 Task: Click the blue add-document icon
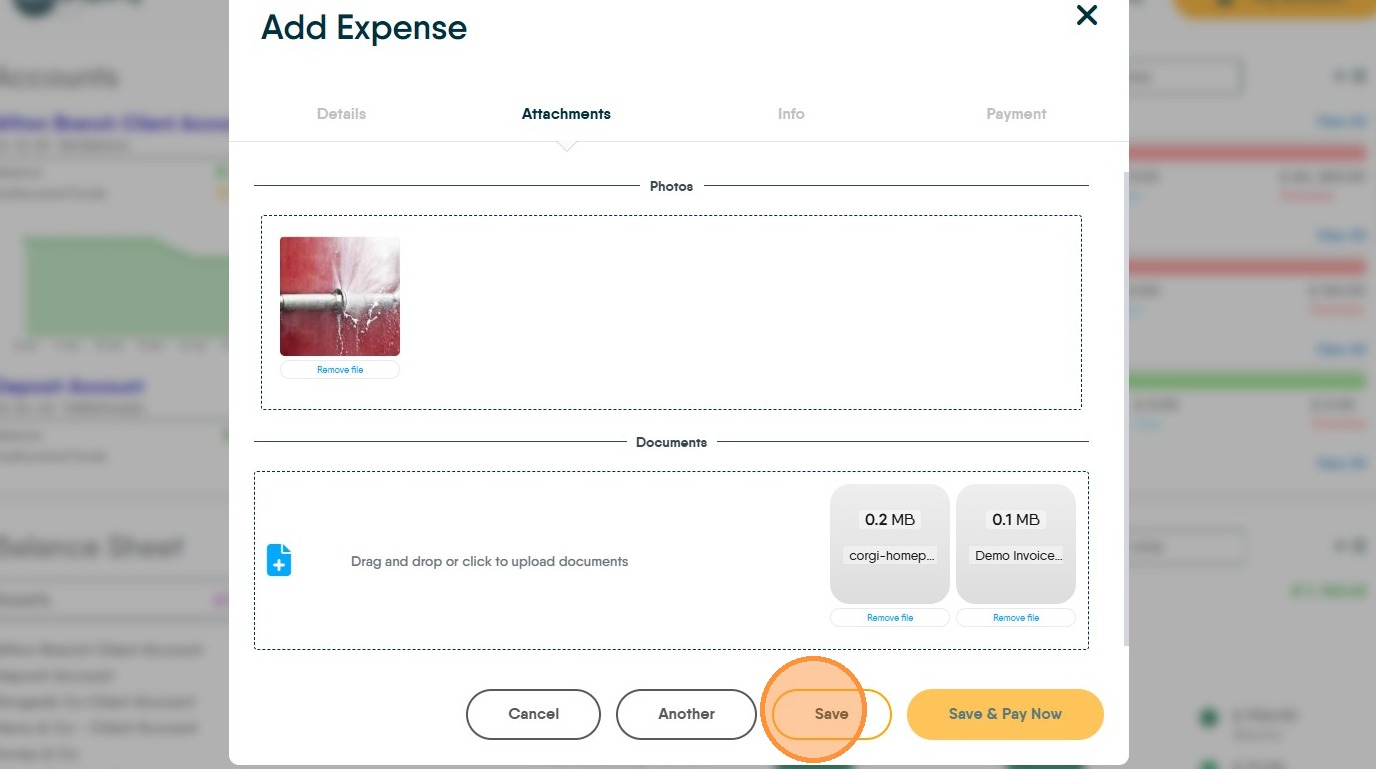point(279,560)
